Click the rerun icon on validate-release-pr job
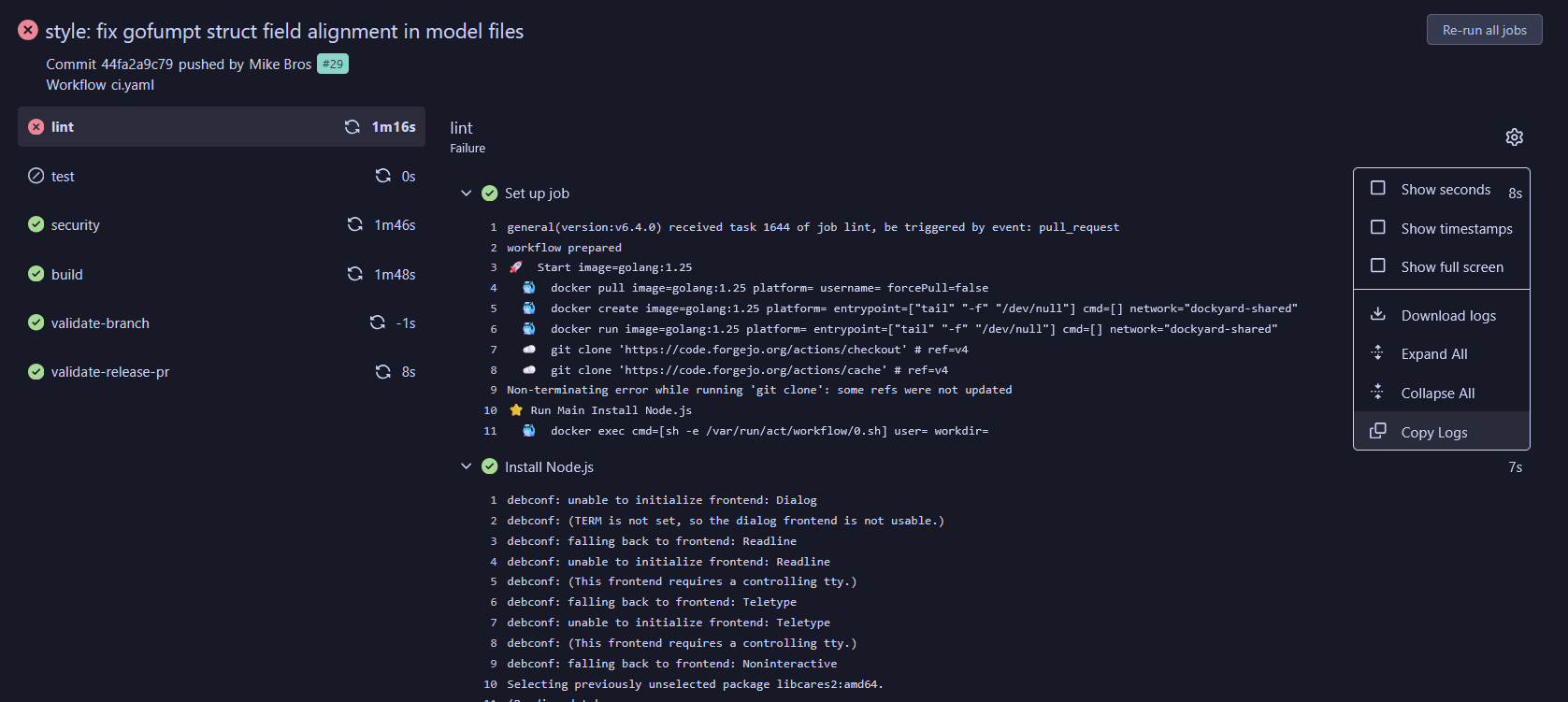The height and width of the screenshot is (702, 1568). 383,372
